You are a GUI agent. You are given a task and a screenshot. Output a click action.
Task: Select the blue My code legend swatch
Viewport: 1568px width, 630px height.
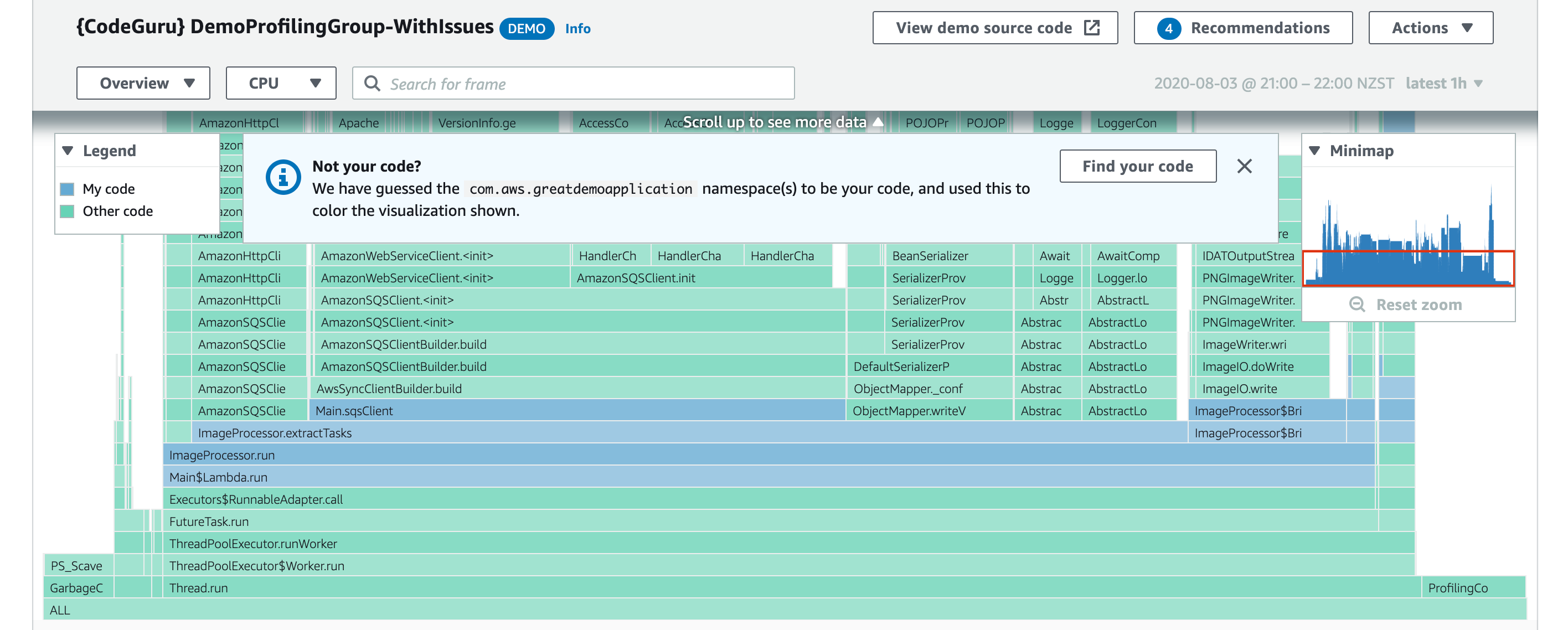point(67,189)
